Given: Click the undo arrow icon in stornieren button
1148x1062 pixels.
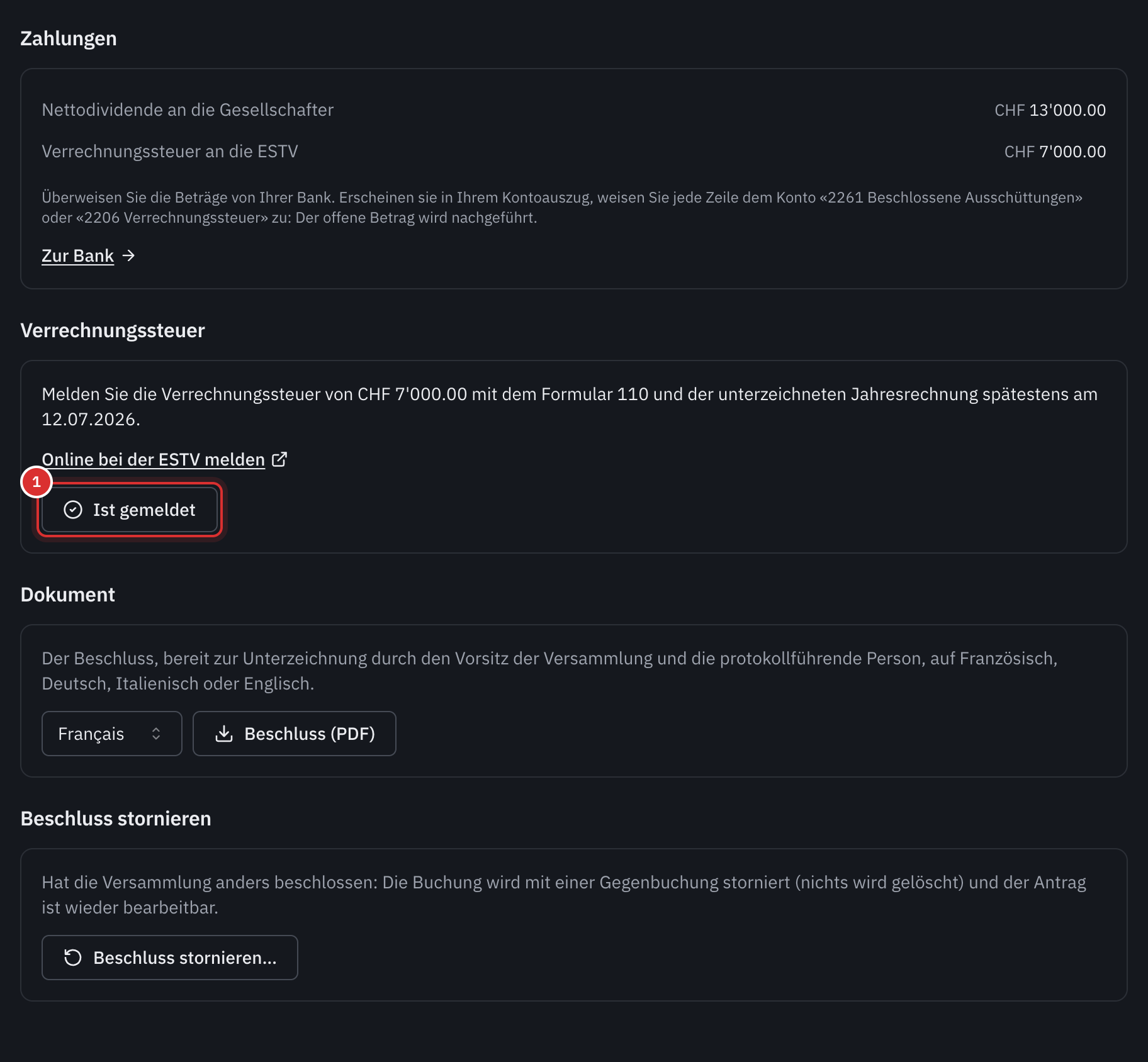Looking at the screenshot, I should 73,958.
